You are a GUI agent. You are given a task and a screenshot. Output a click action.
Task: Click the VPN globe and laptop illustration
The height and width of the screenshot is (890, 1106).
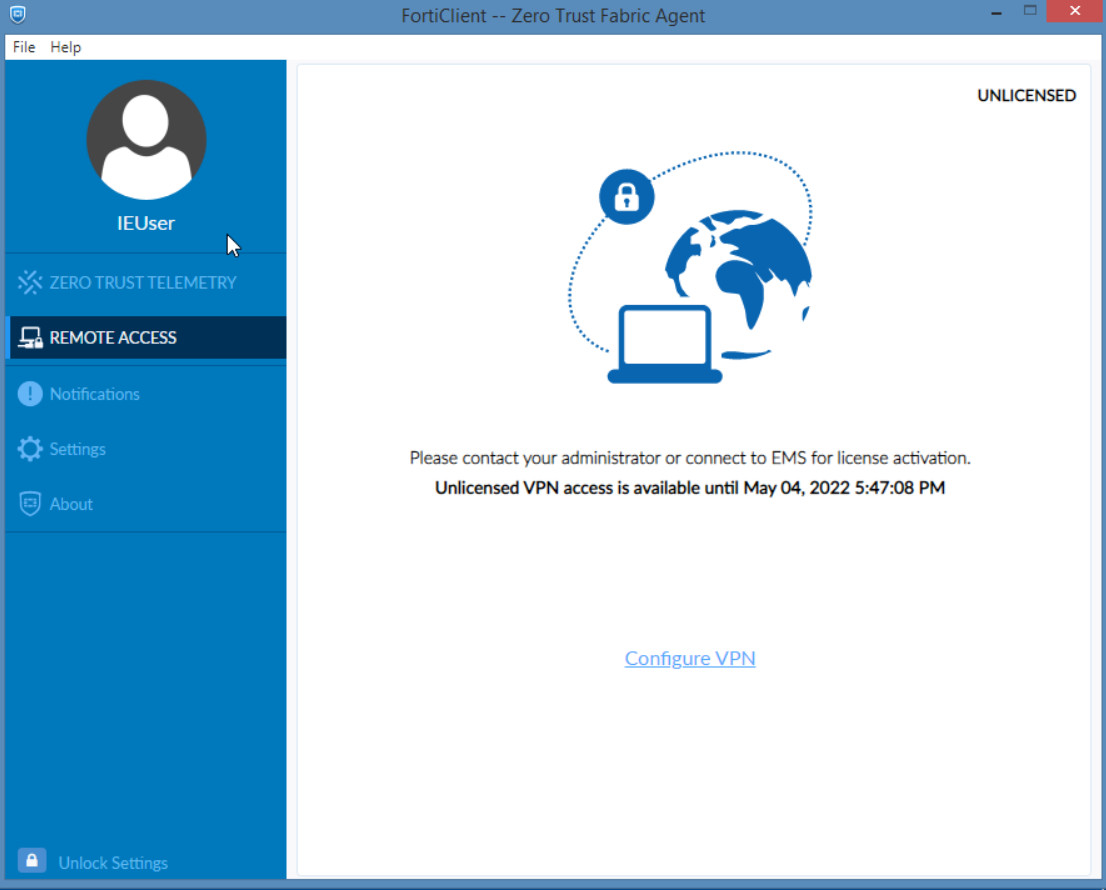690,268
